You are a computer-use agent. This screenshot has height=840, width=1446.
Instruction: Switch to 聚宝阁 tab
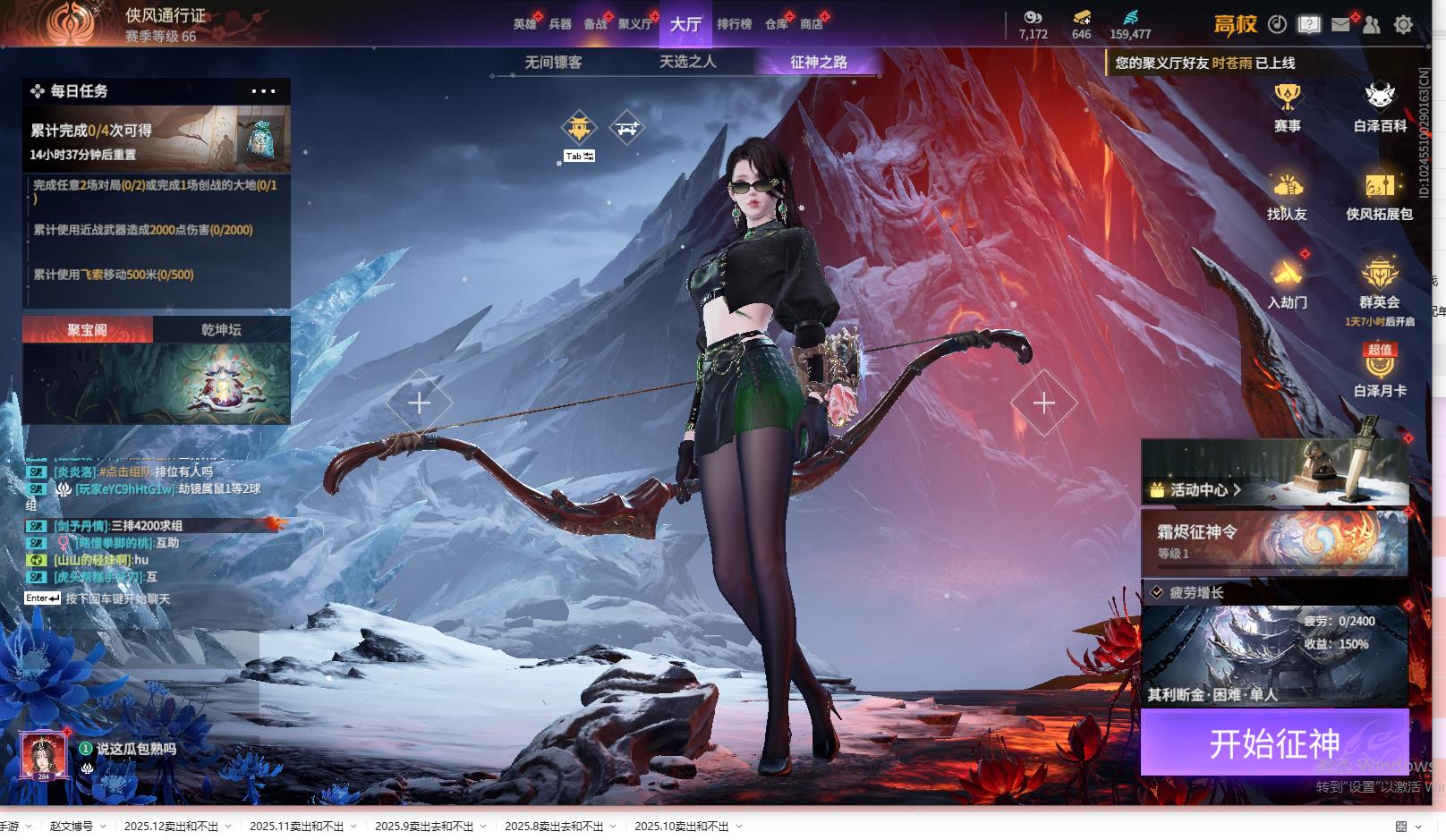tap(88, 330)
